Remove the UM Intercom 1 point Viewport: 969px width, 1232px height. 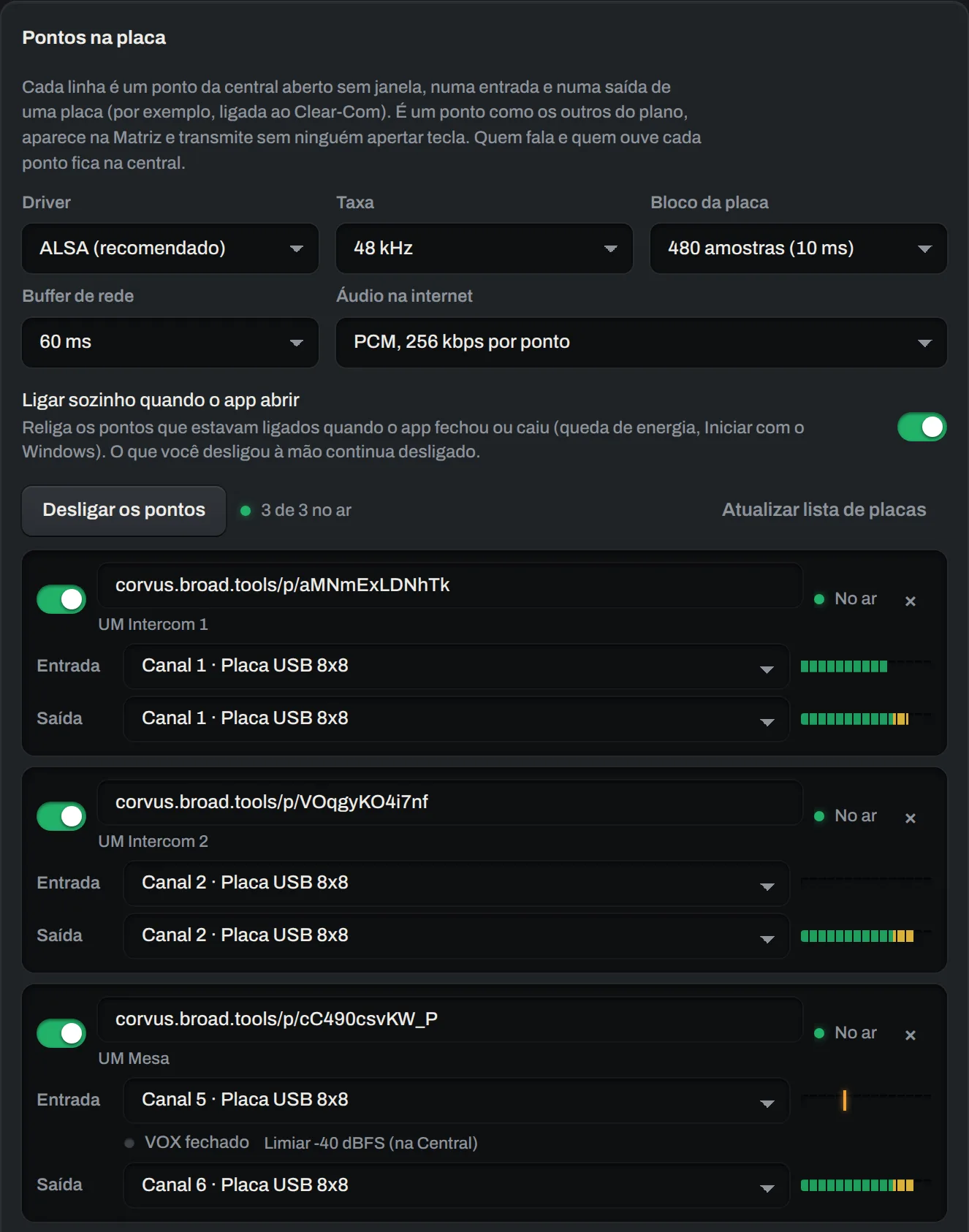910,601
